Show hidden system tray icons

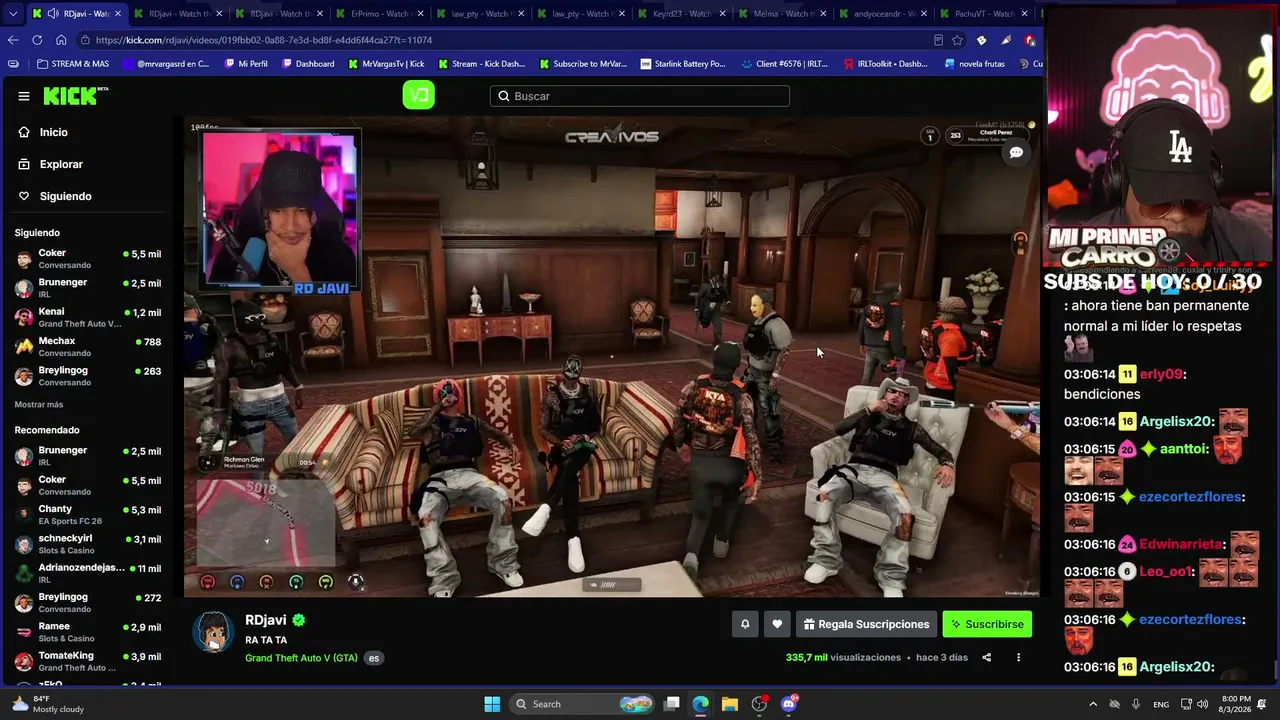tap(1092, 704)
